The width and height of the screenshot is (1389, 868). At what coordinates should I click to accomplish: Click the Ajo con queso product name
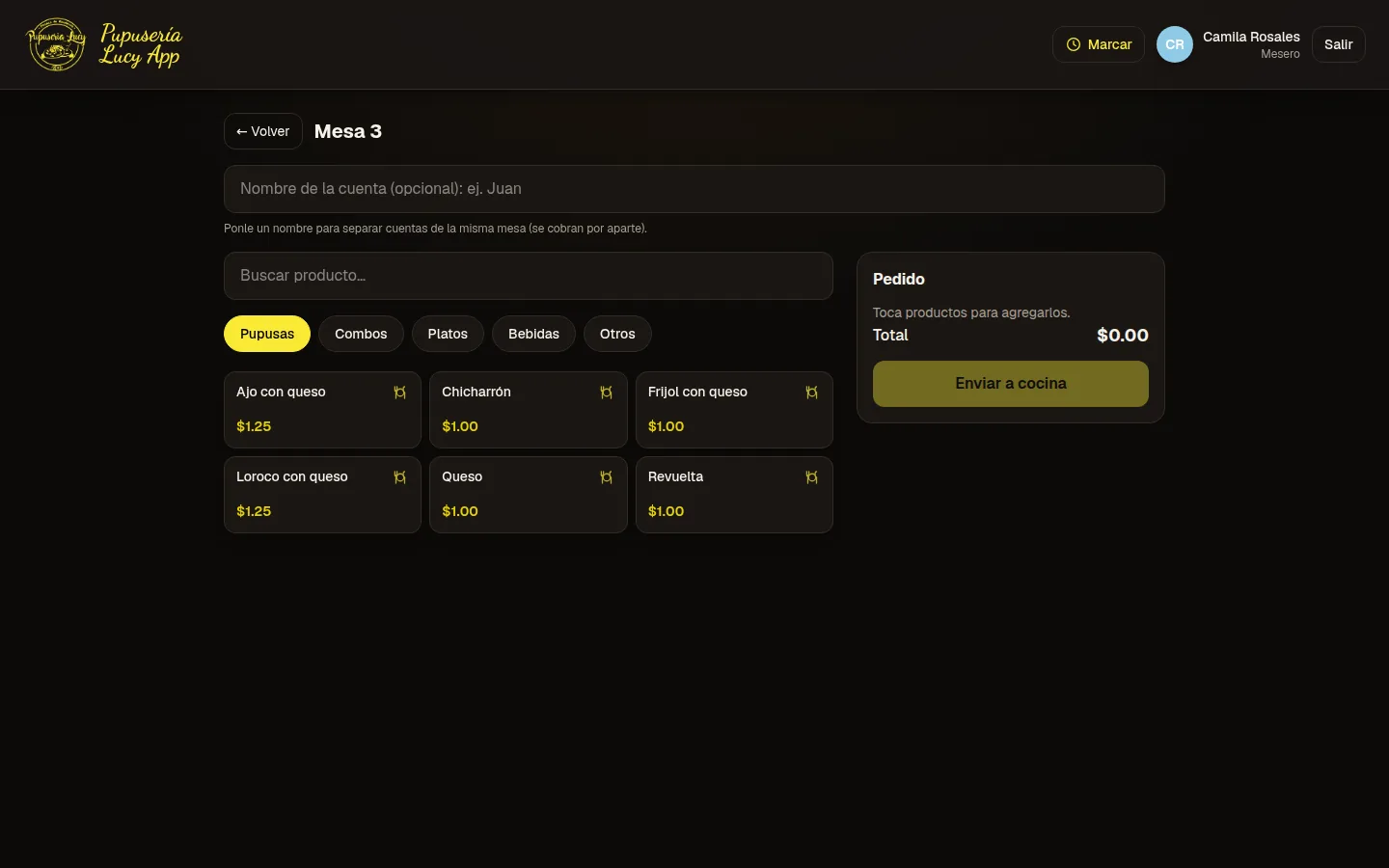(281, 392)
